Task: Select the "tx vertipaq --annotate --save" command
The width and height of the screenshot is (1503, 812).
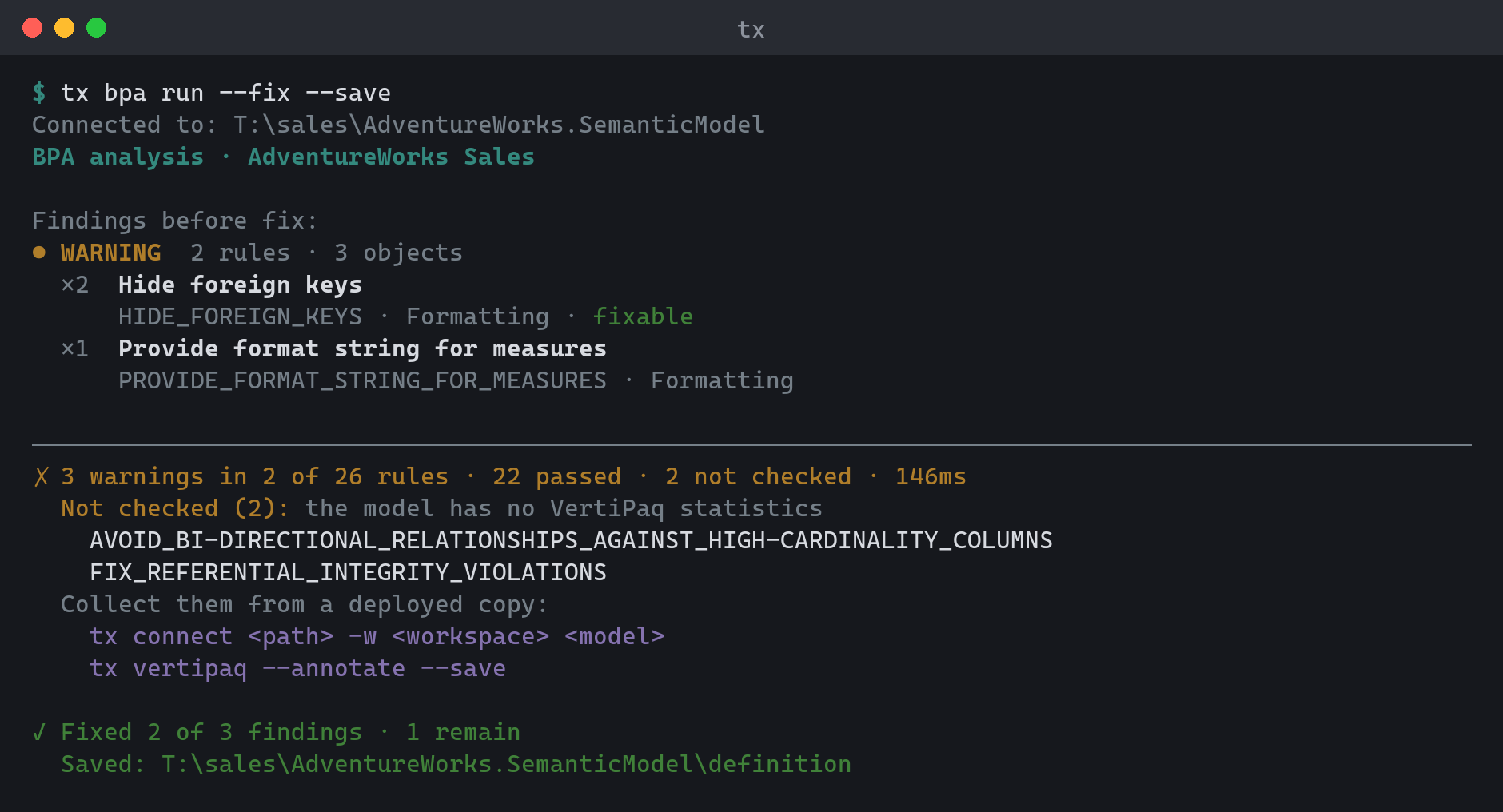Action: [x=297, y=668]
